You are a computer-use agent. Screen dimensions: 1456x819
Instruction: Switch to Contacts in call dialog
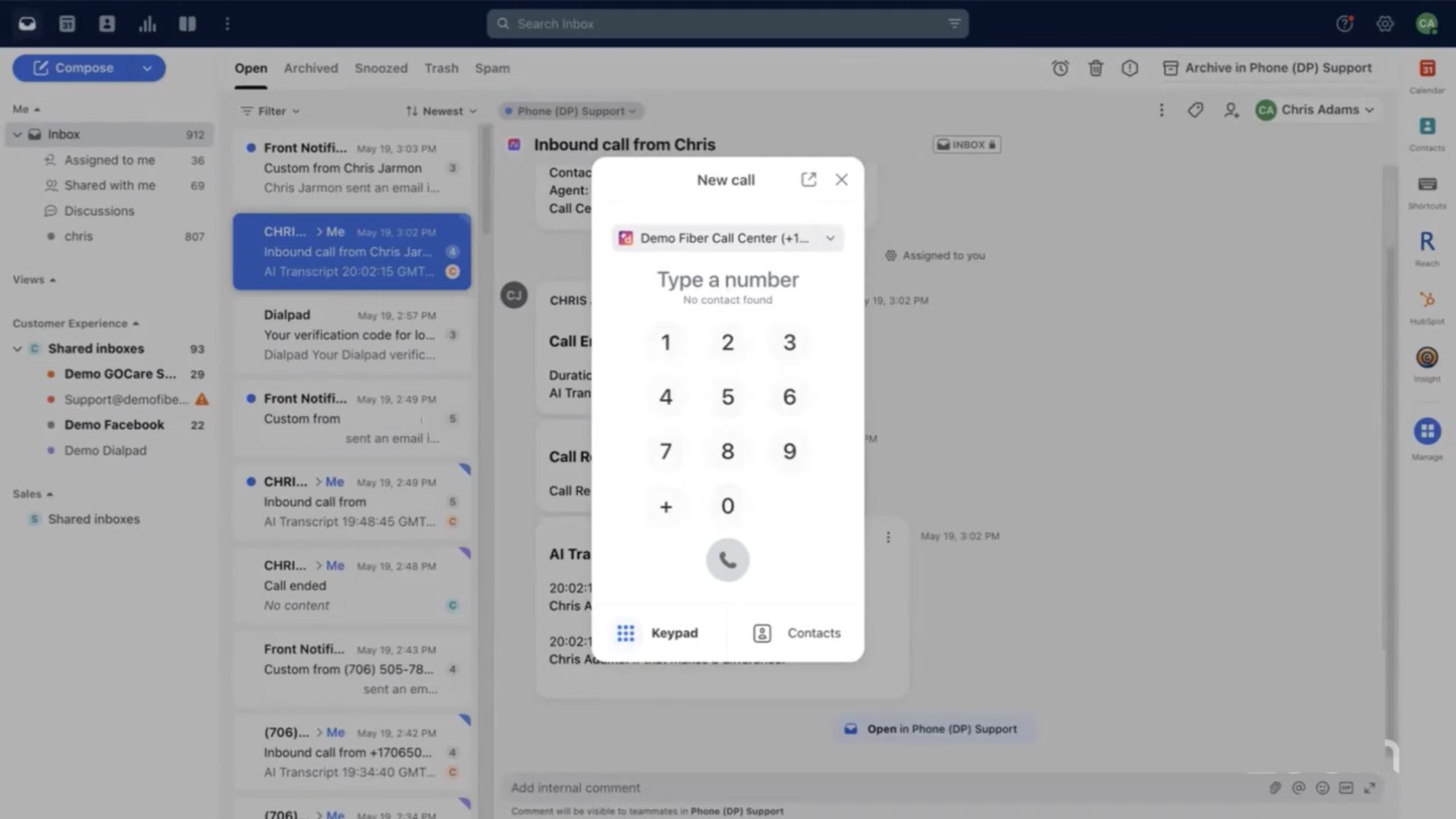(x=796, y=633)
